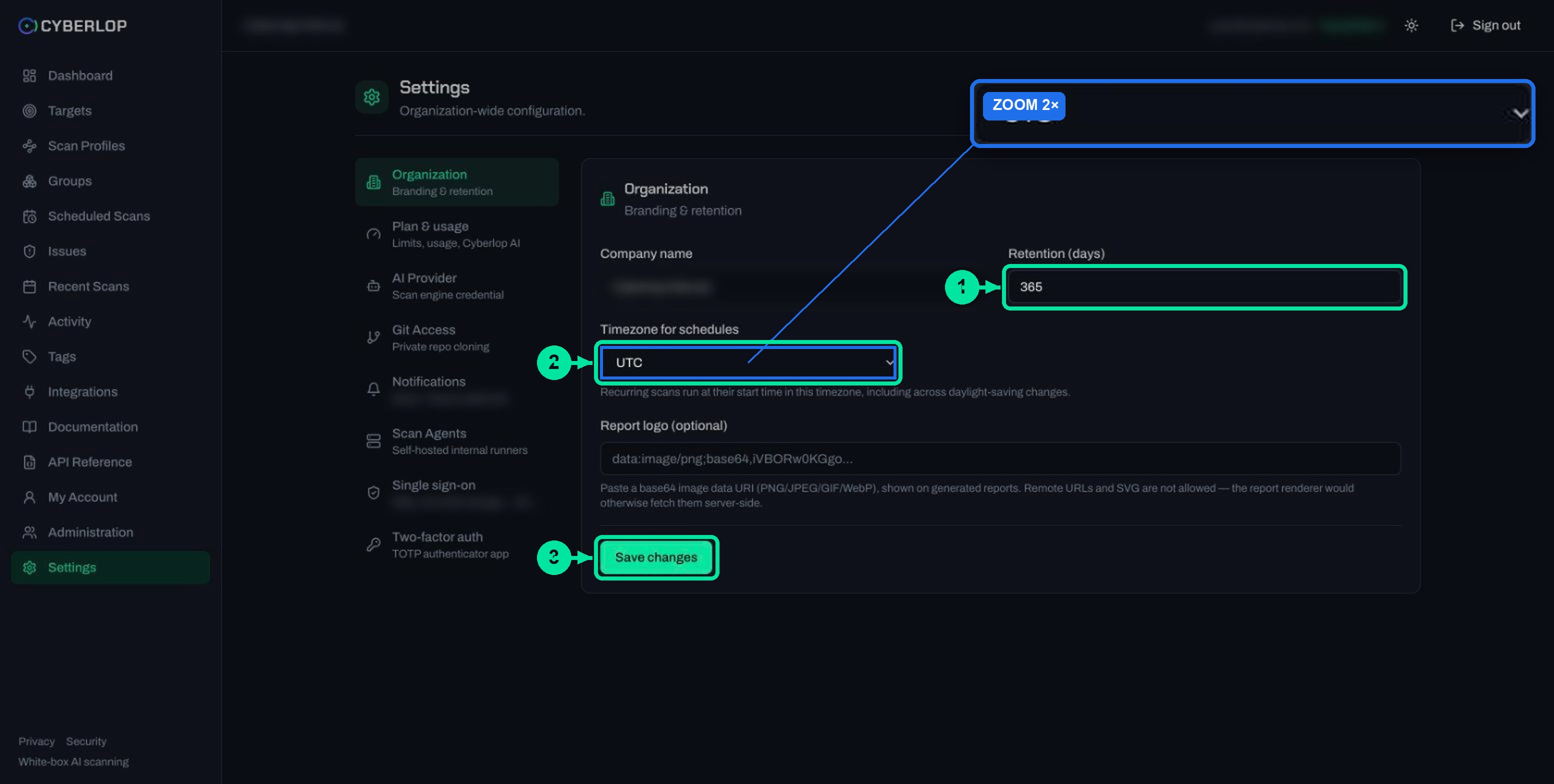Click the Scan Agents server icon
The height and width of the screenshot is (784, 1554).
click(x=373, y=441)
